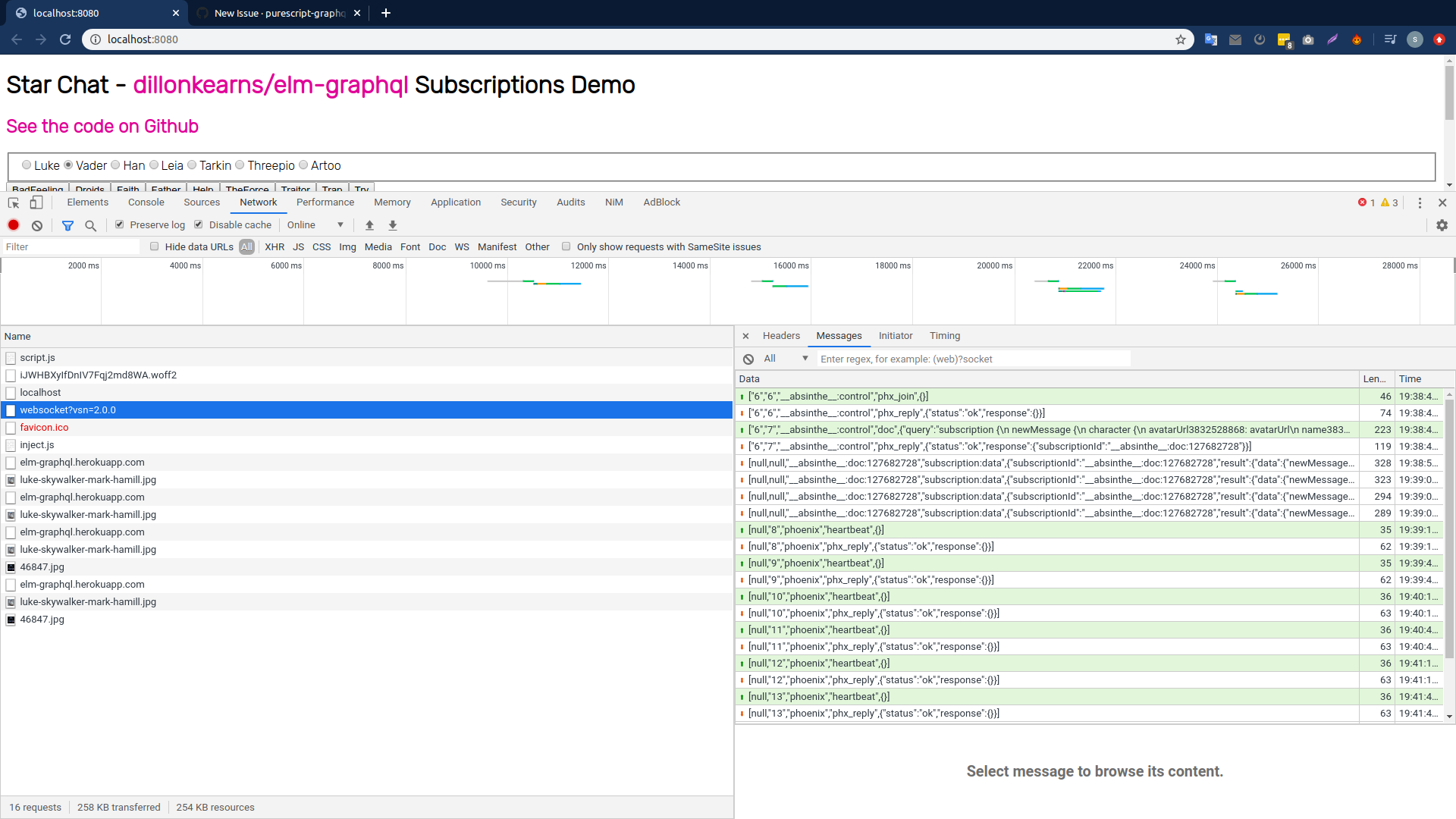The height and width of the screenshot is (819, 1456).
Task: Open the Online throttling dropdown
Action: 313,224
